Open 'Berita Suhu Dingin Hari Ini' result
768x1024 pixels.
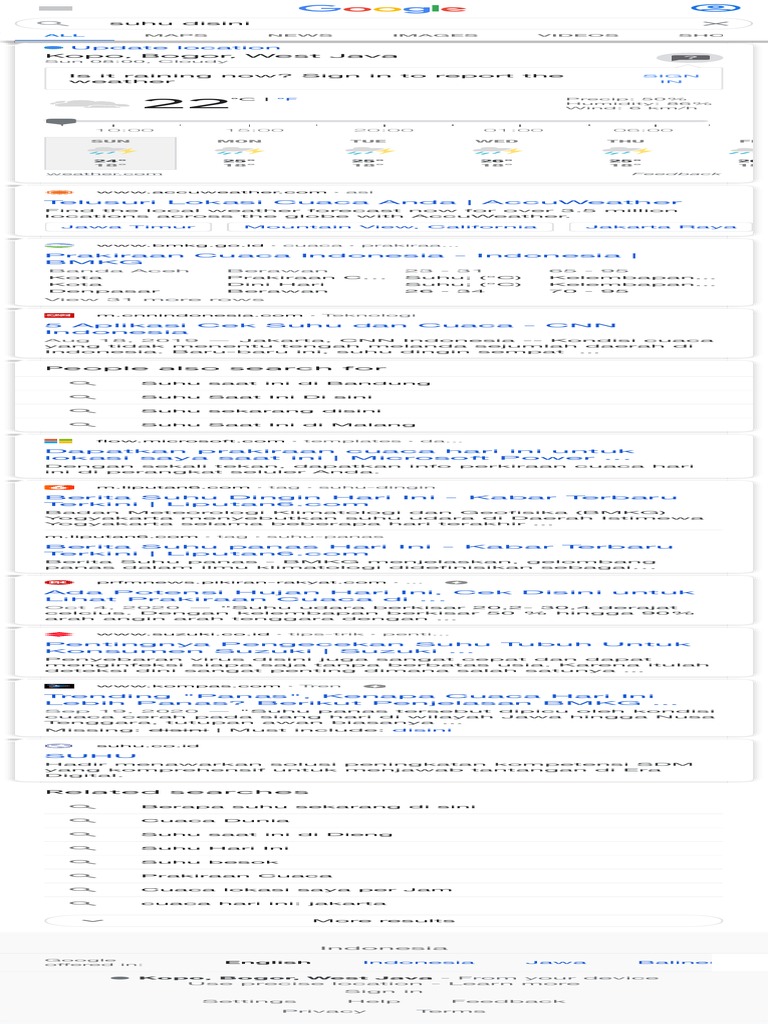pos(360,501)
